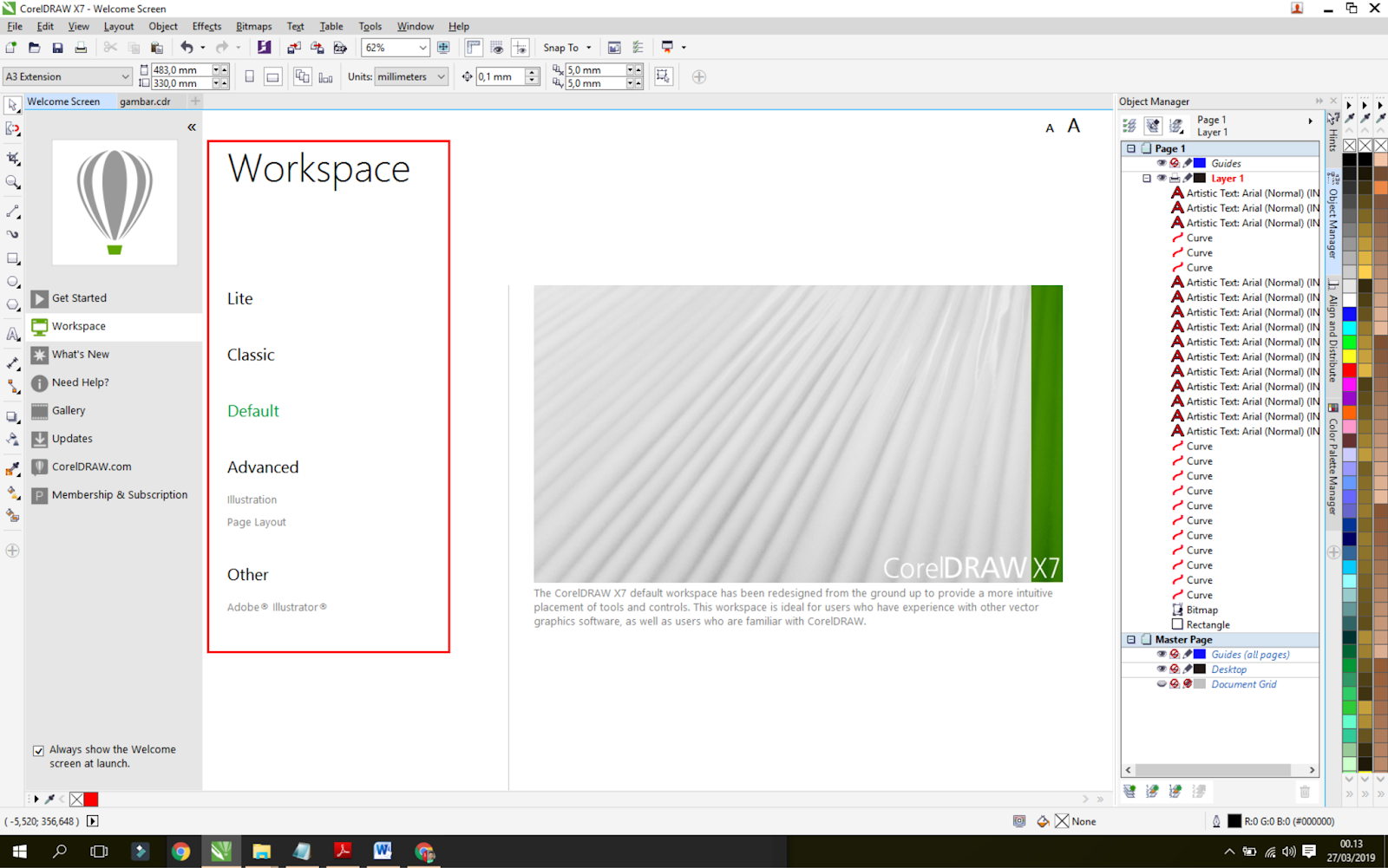Choose the Adobe Illustrator workspace
Screen dimensions: 1388x868
(x=277, y=607)
